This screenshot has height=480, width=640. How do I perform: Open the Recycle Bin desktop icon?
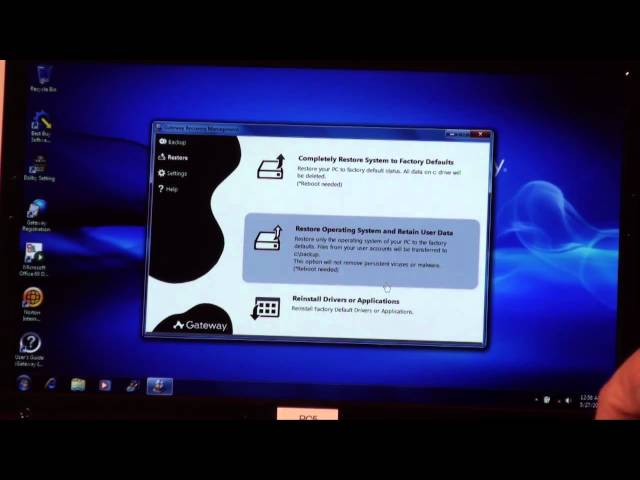pos(43,79)
